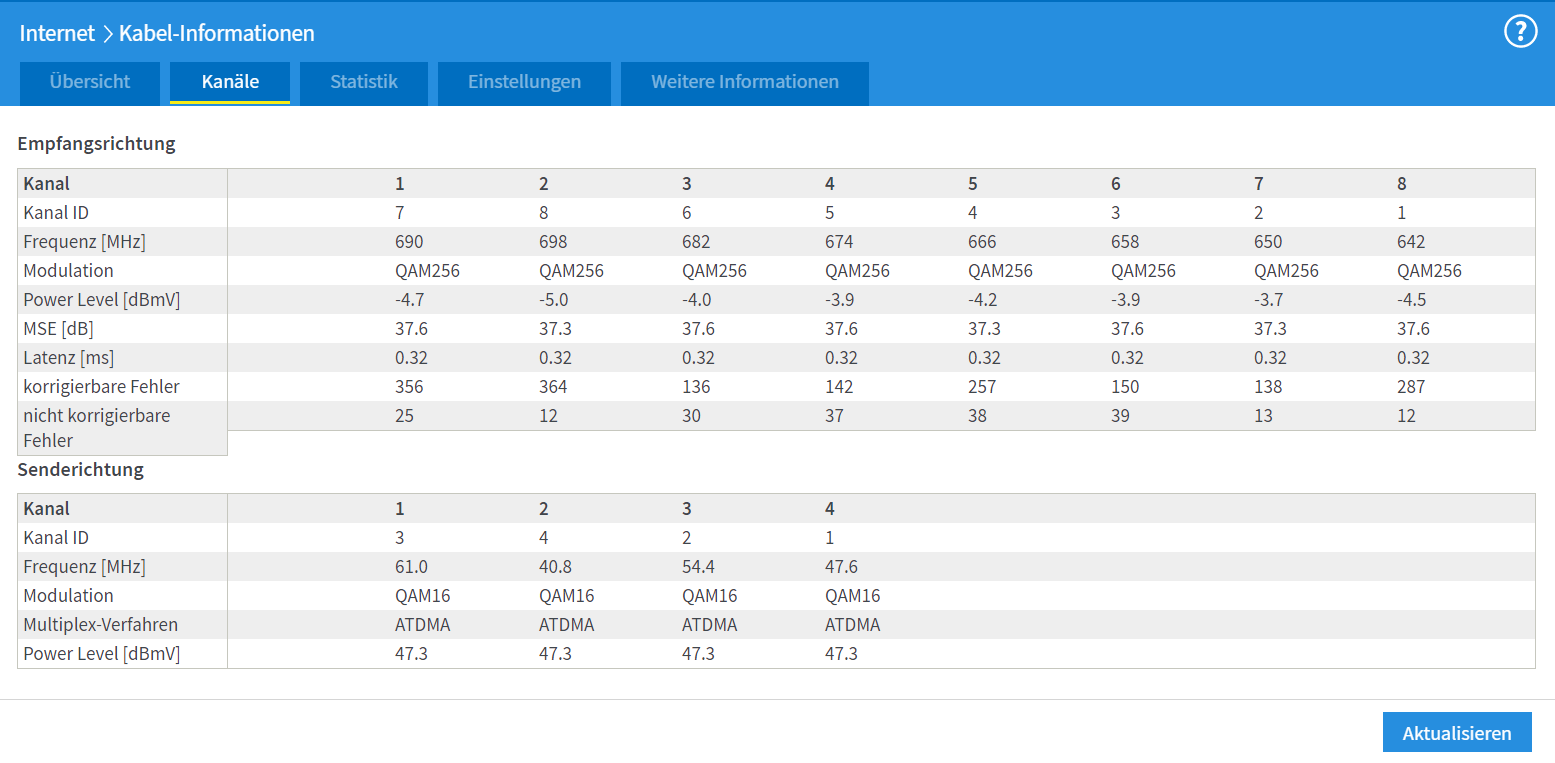
Task: Click uncorrectable errors value 39
Action: point(1121,416)
